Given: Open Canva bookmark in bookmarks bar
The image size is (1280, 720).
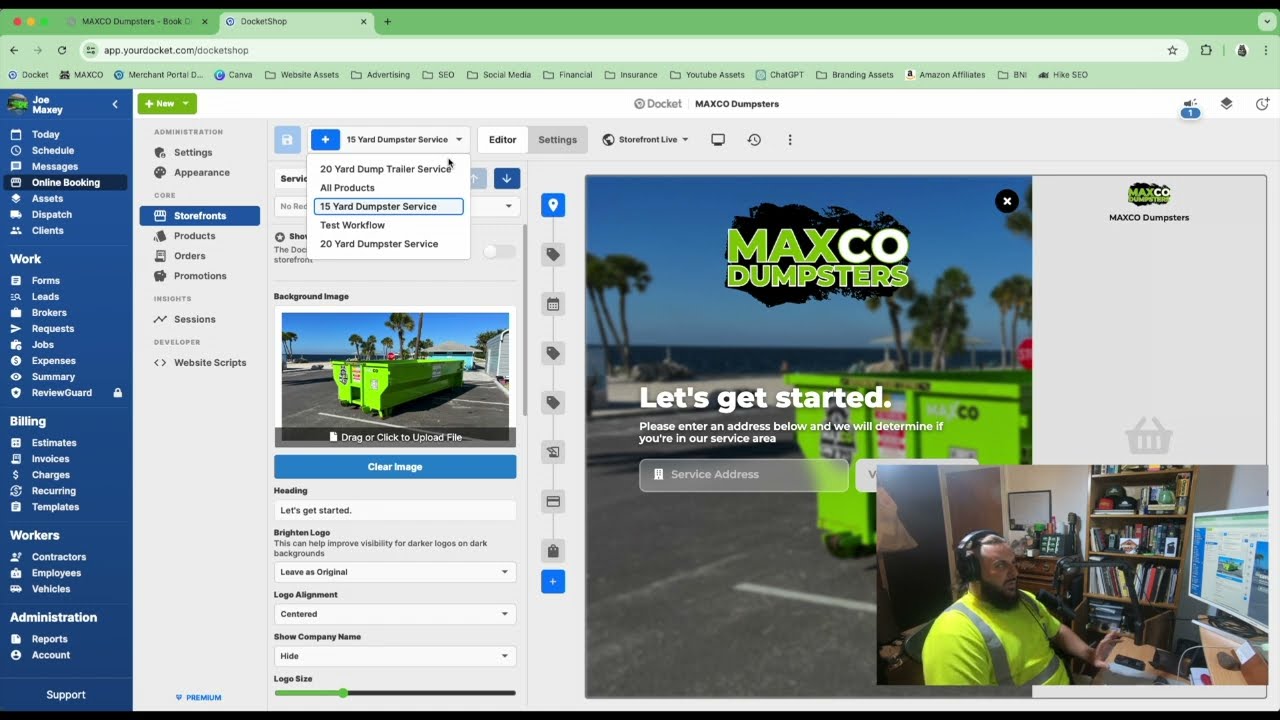Looking at the screenshot, I should (233, 75).
